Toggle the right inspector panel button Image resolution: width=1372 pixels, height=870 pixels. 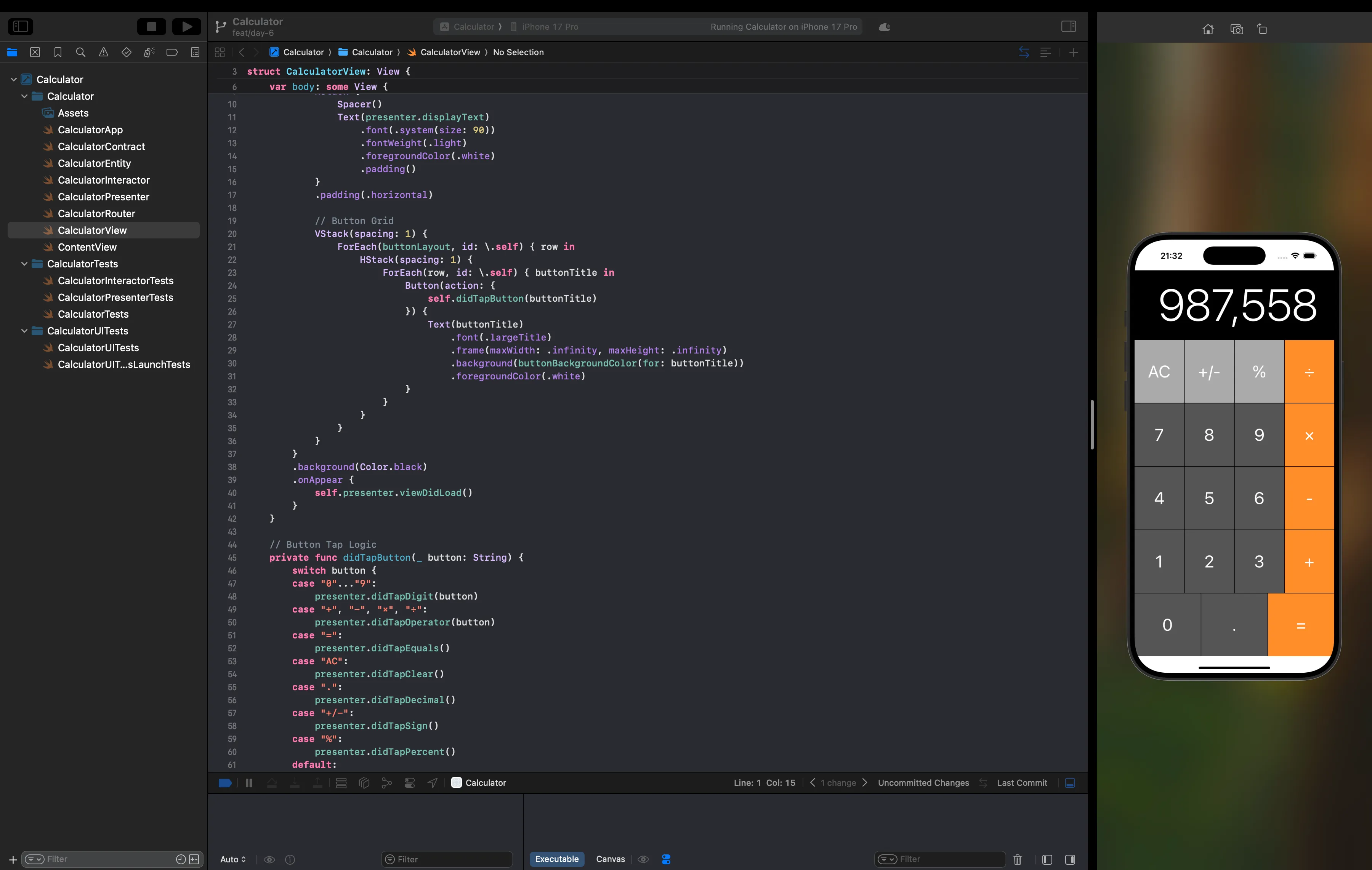click(1068, 27)
